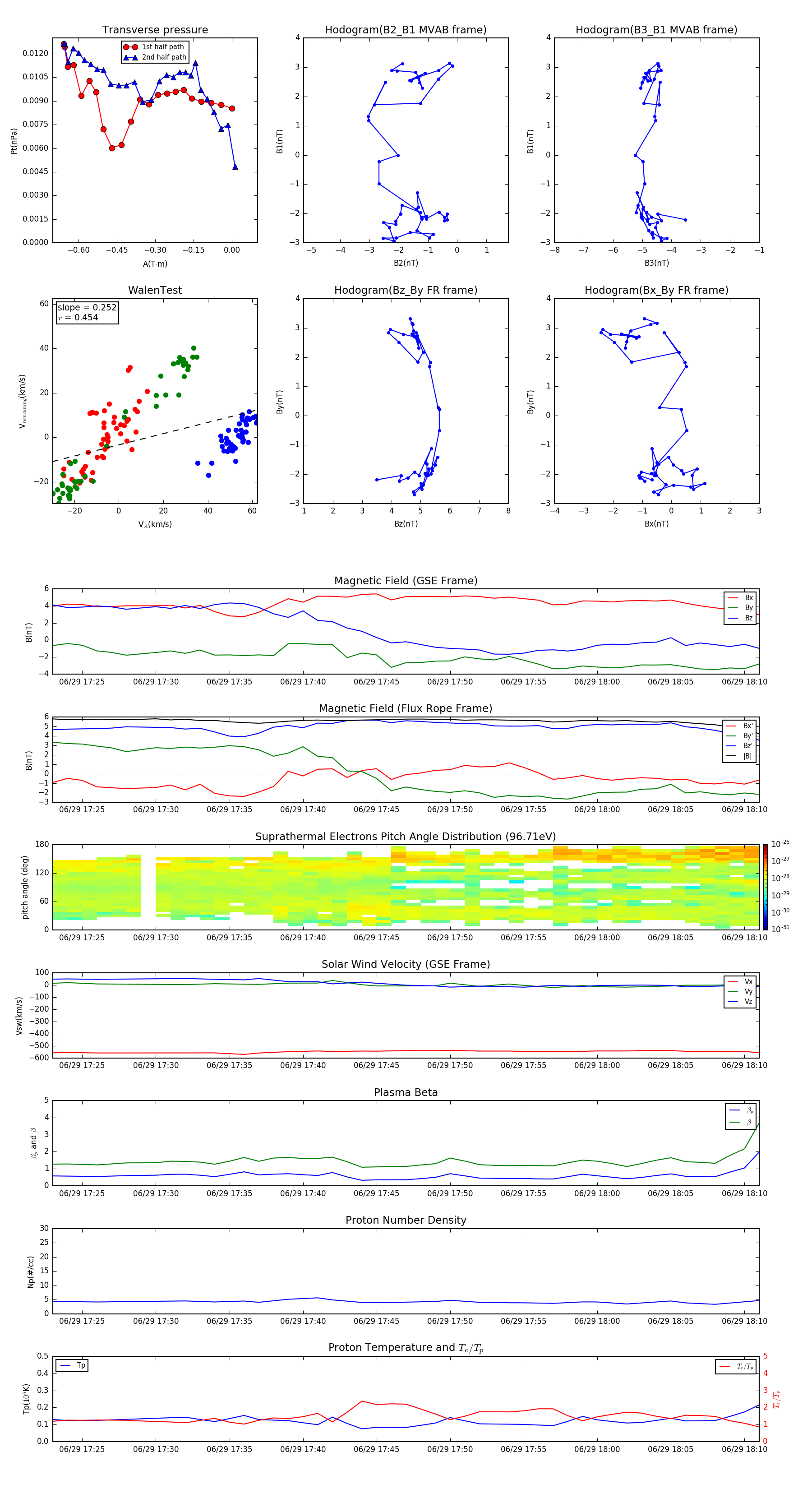This screenshot has width=812, height=1489.
Task: Select the Bx' entry in Flux Rope legend
Action: pyautogui.click(x=740, y=726)
